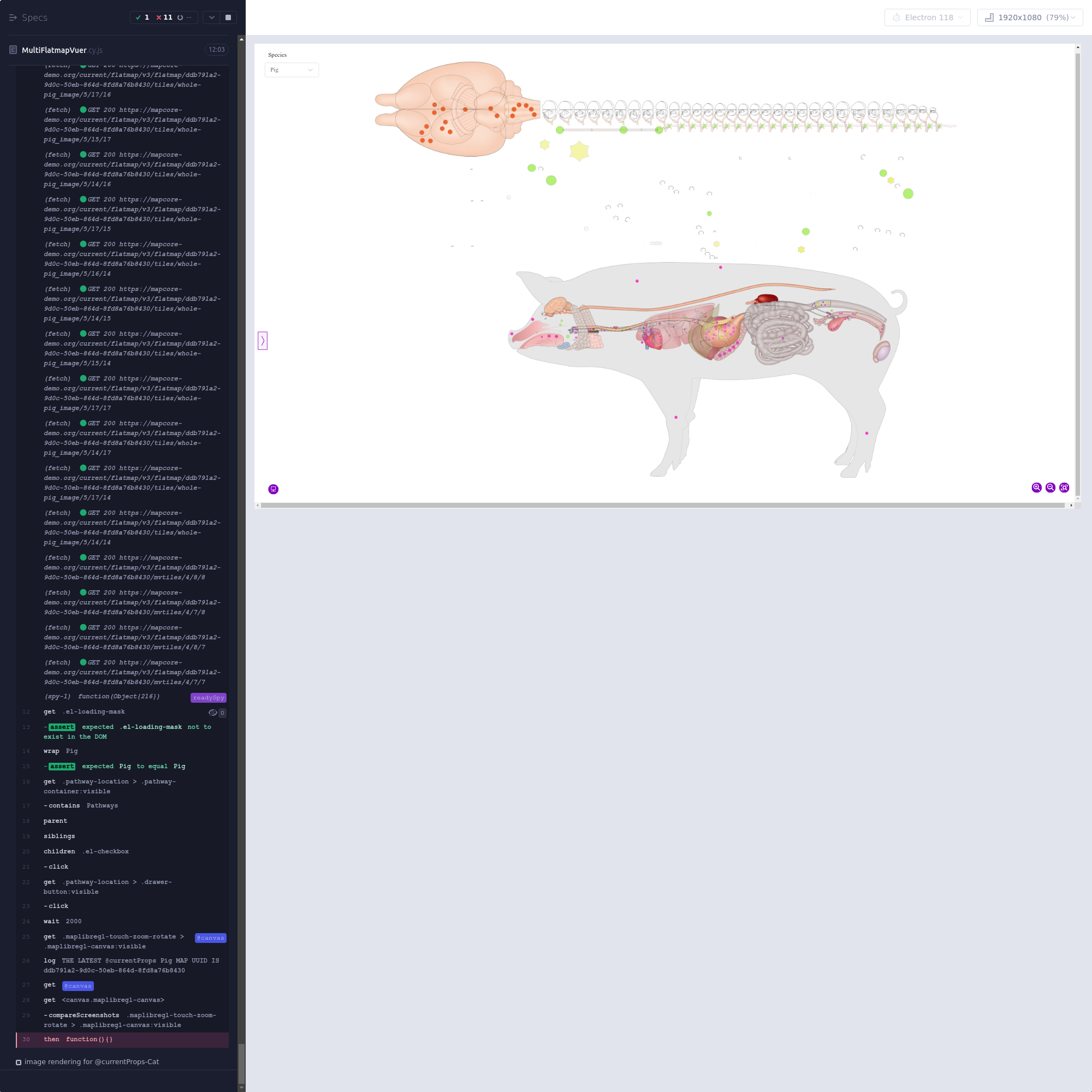Click the hidden-element eye icon on step 12
Image resolution: width=1092 pixels, height=1092 pixels.
(x=212, y=713)
